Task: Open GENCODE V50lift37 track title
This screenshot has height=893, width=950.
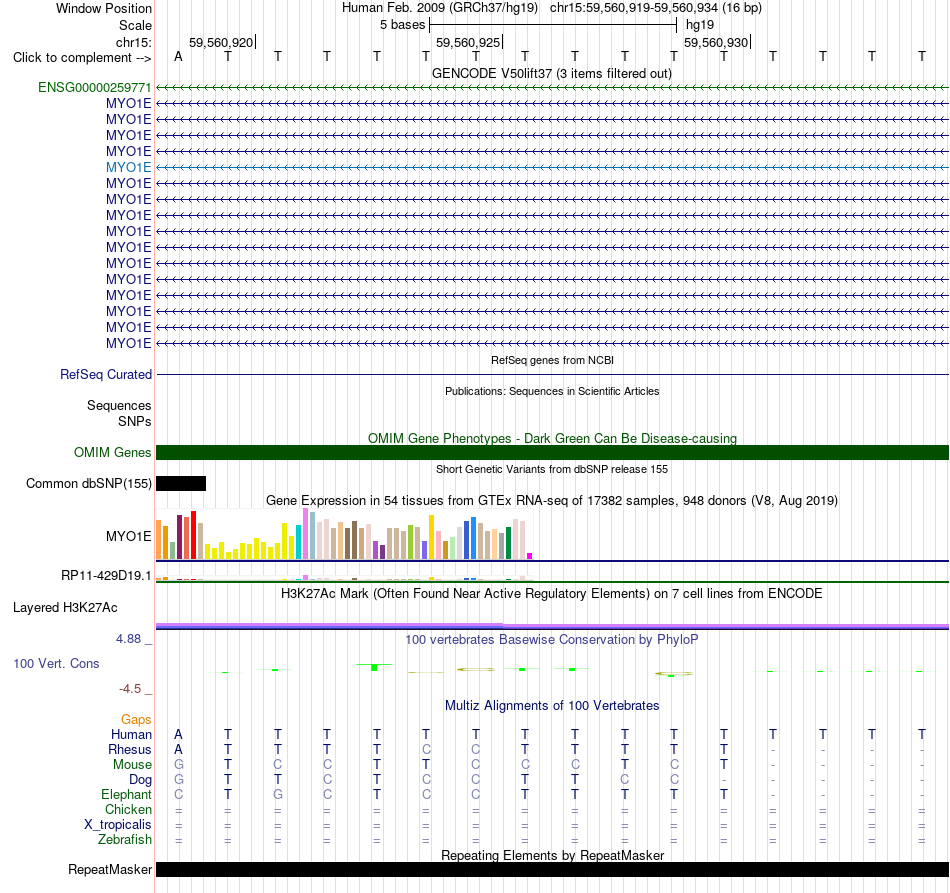Action: pyautogui.click(x=552, y=73)
